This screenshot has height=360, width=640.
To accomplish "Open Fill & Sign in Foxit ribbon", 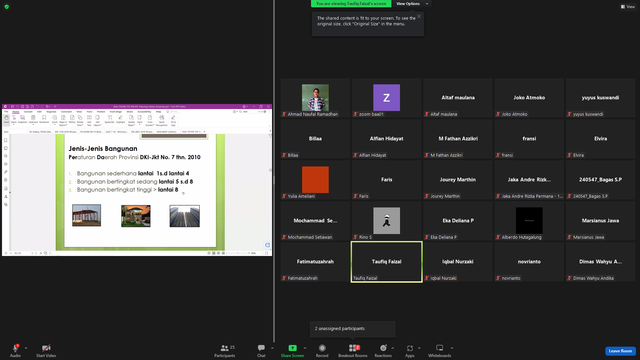I will [x=173, y=120].
